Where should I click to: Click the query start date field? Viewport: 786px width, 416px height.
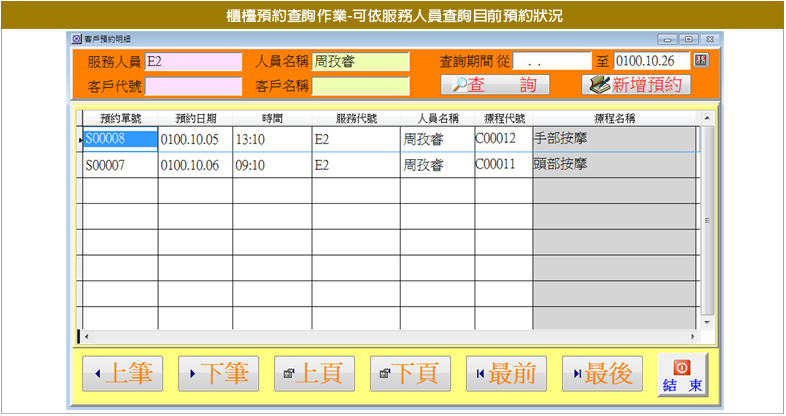click(552, 62)
